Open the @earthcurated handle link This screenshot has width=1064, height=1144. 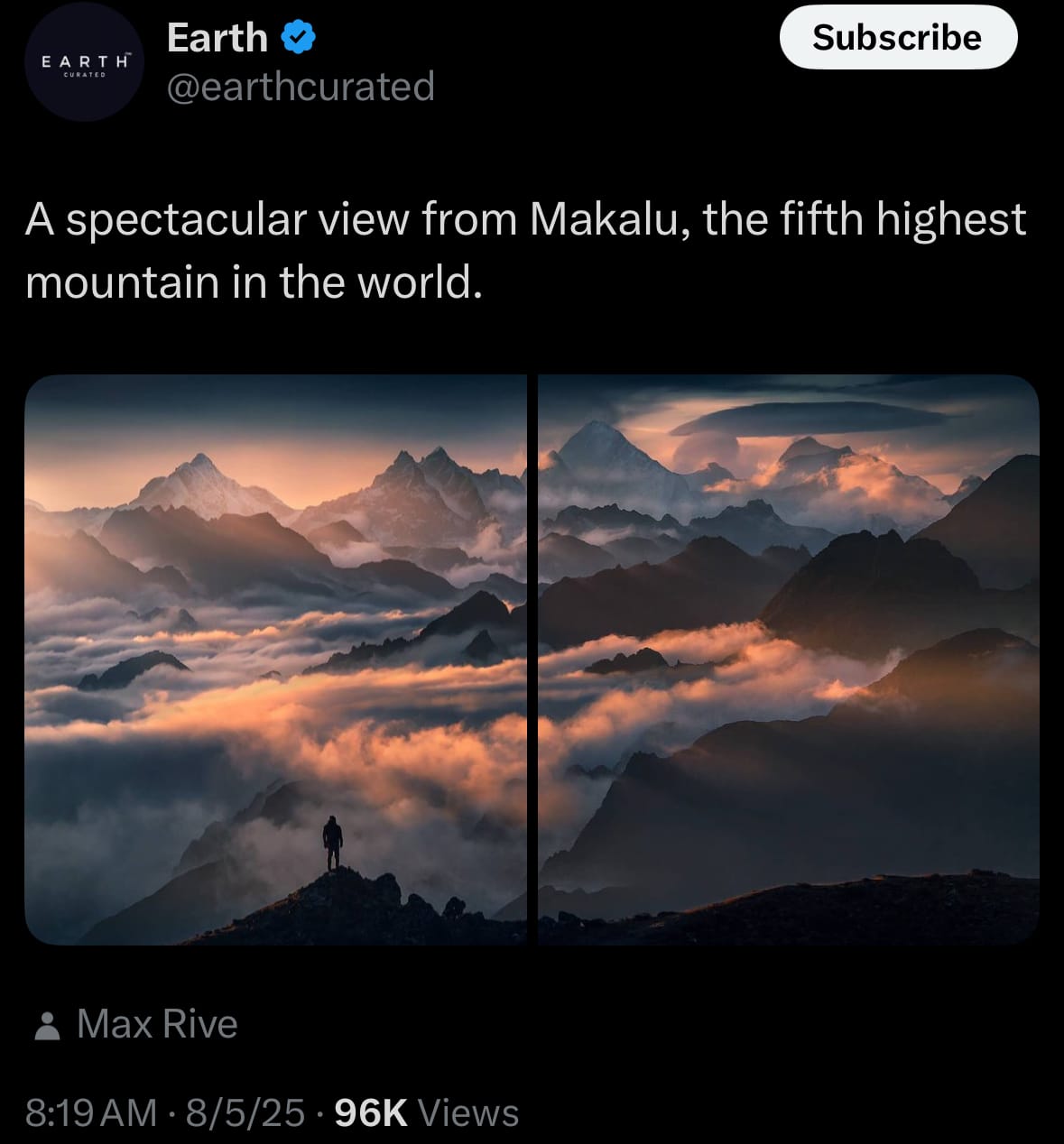pyautogui.click(x=301, y=87)
